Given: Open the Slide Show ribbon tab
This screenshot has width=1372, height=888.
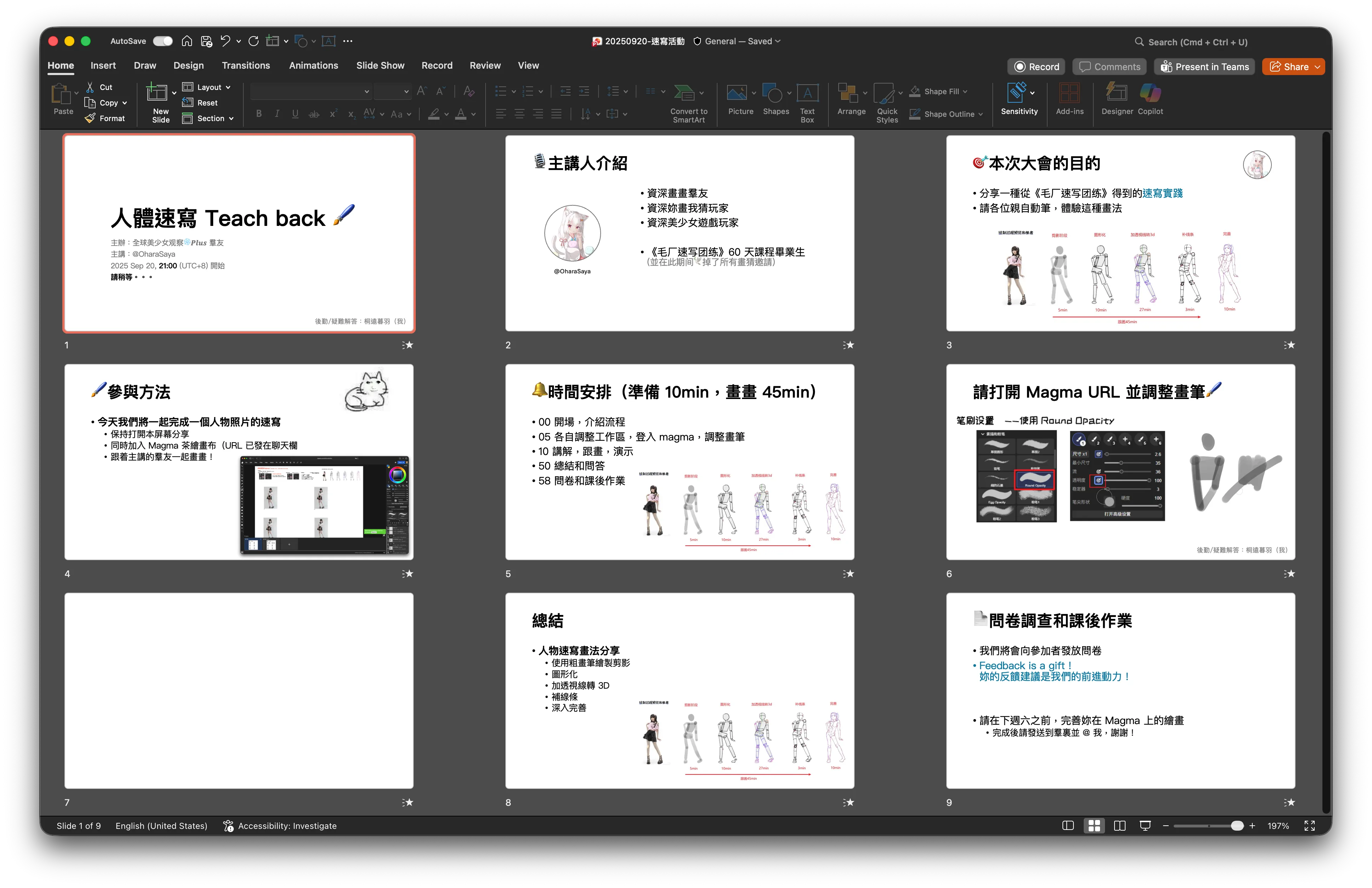Looking at the screenshot, I should pyautogui.click(x=380, y=65).
